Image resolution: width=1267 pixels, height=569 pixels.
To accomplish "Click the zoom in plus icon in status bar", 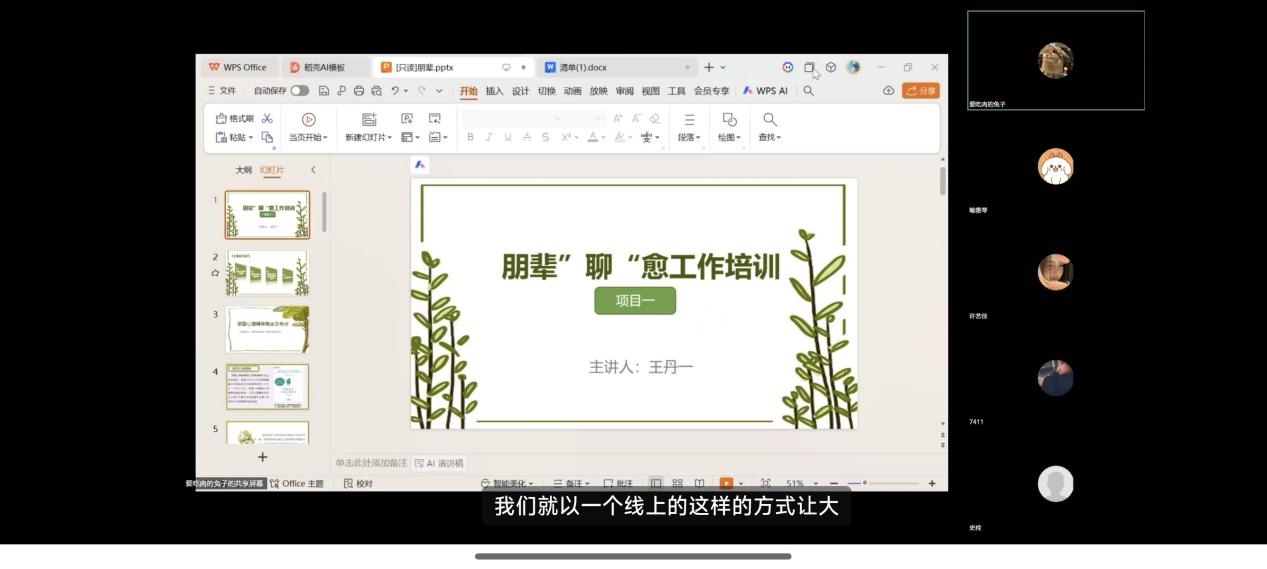I will 932,483.
